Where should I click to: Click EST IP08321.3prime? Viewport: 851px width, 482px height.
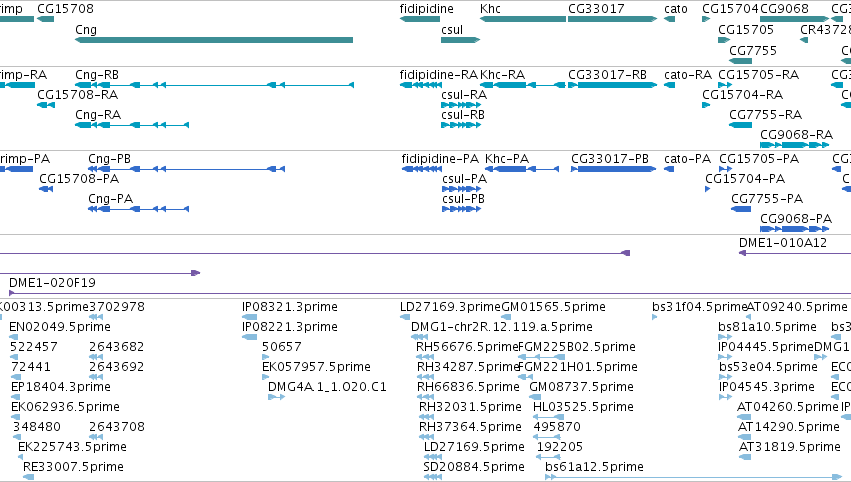coord(249,318)
